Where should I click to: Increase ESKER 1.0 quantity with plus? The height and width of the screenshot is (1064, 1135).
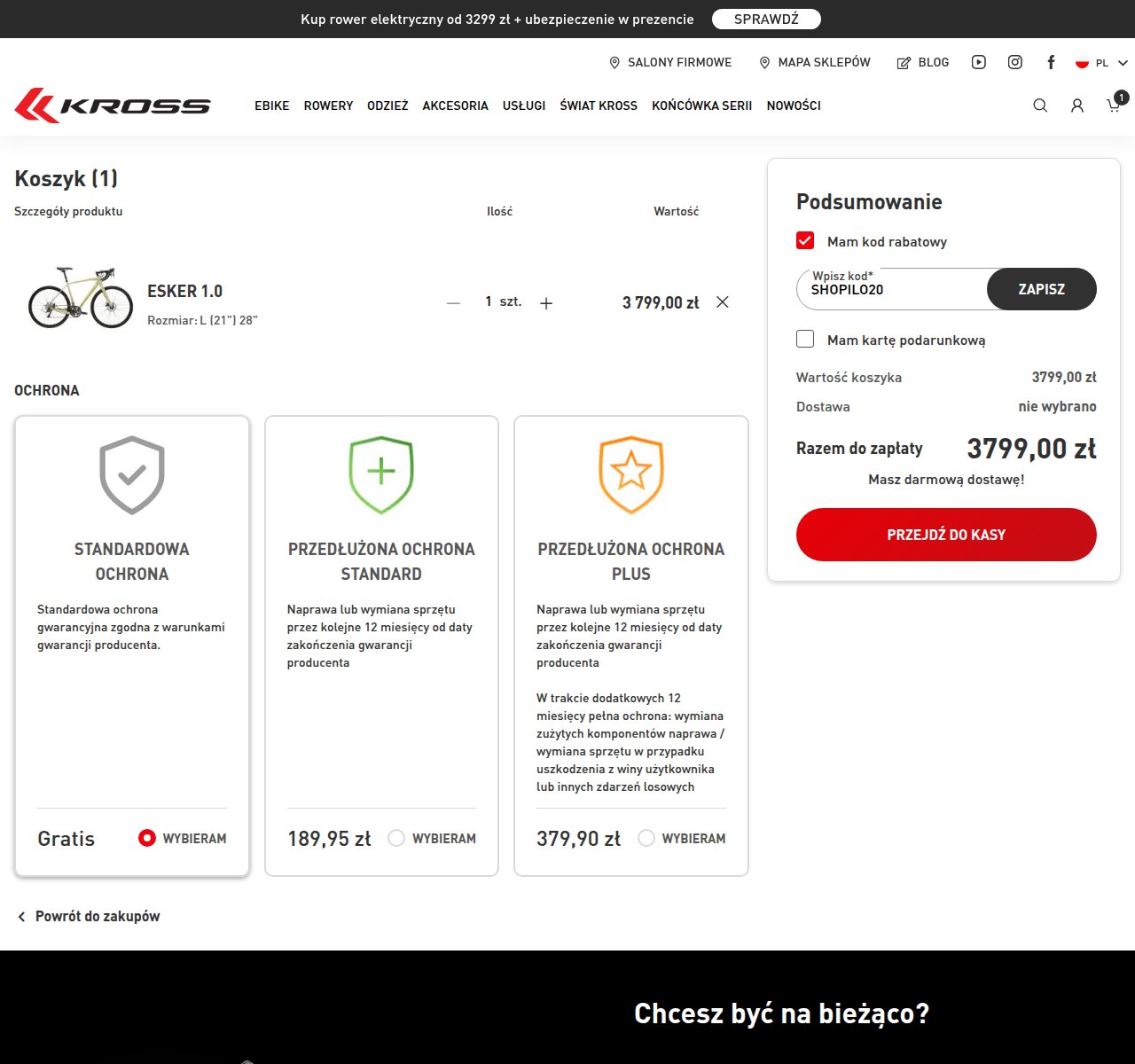pyautogui.click(x=546, y=303)
